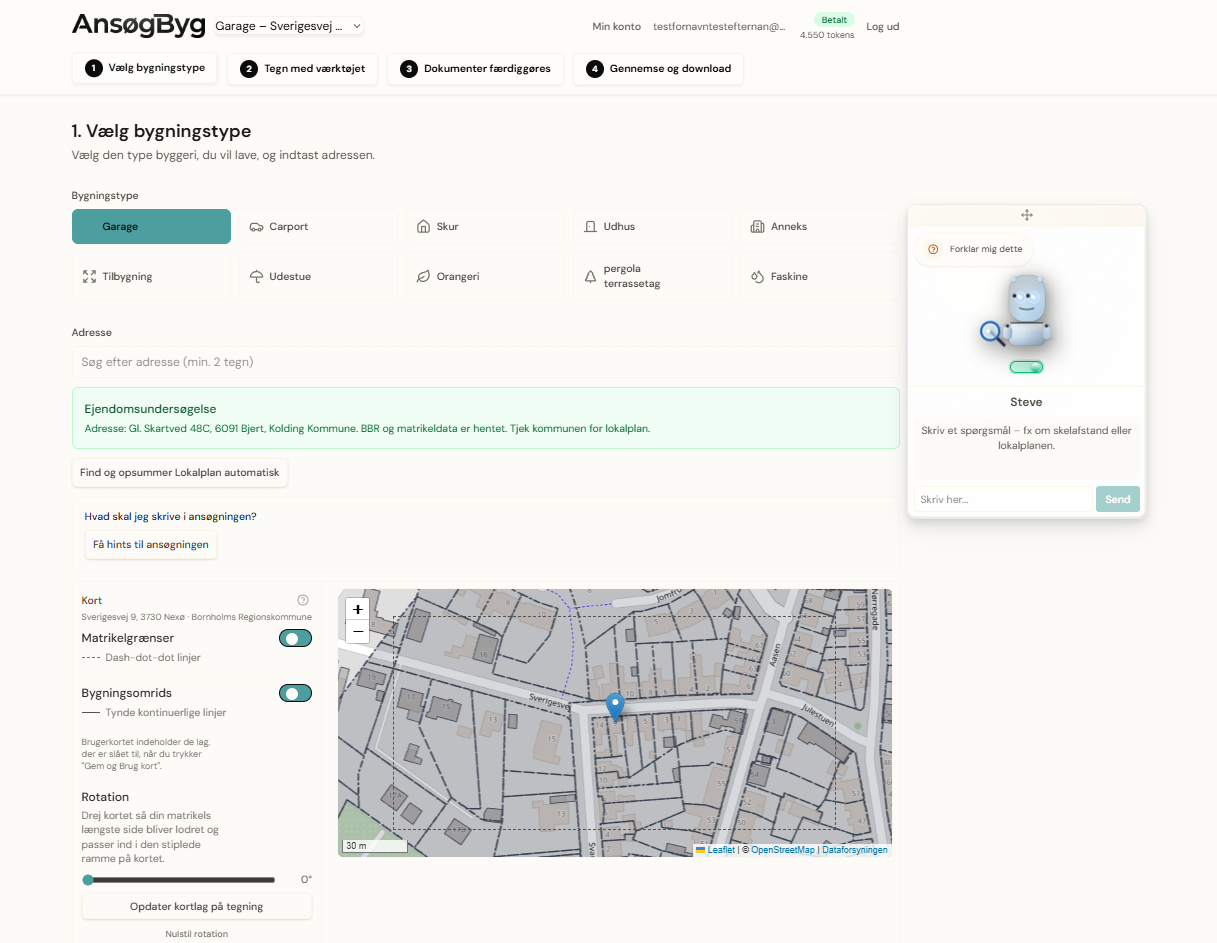Select the Faskine building type
This screenshot has height=943, width=1217.
(x=819, y=277)
